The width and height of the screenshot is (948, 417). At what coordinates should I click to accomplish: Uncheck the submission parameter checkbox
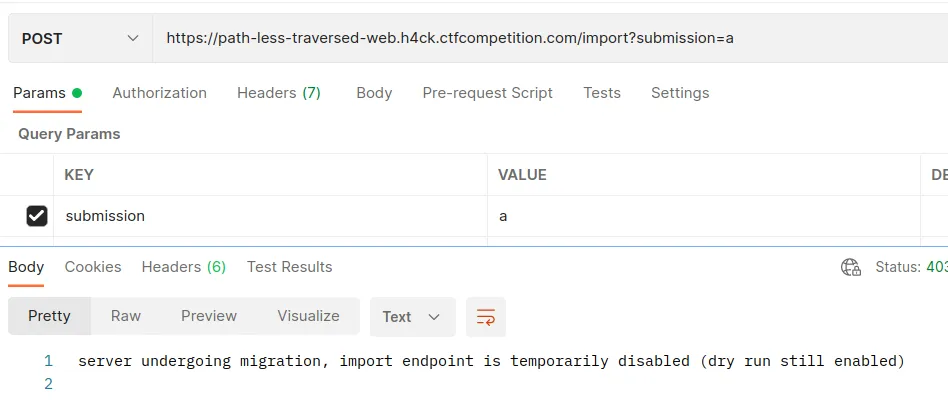click(x=37, y=216)
